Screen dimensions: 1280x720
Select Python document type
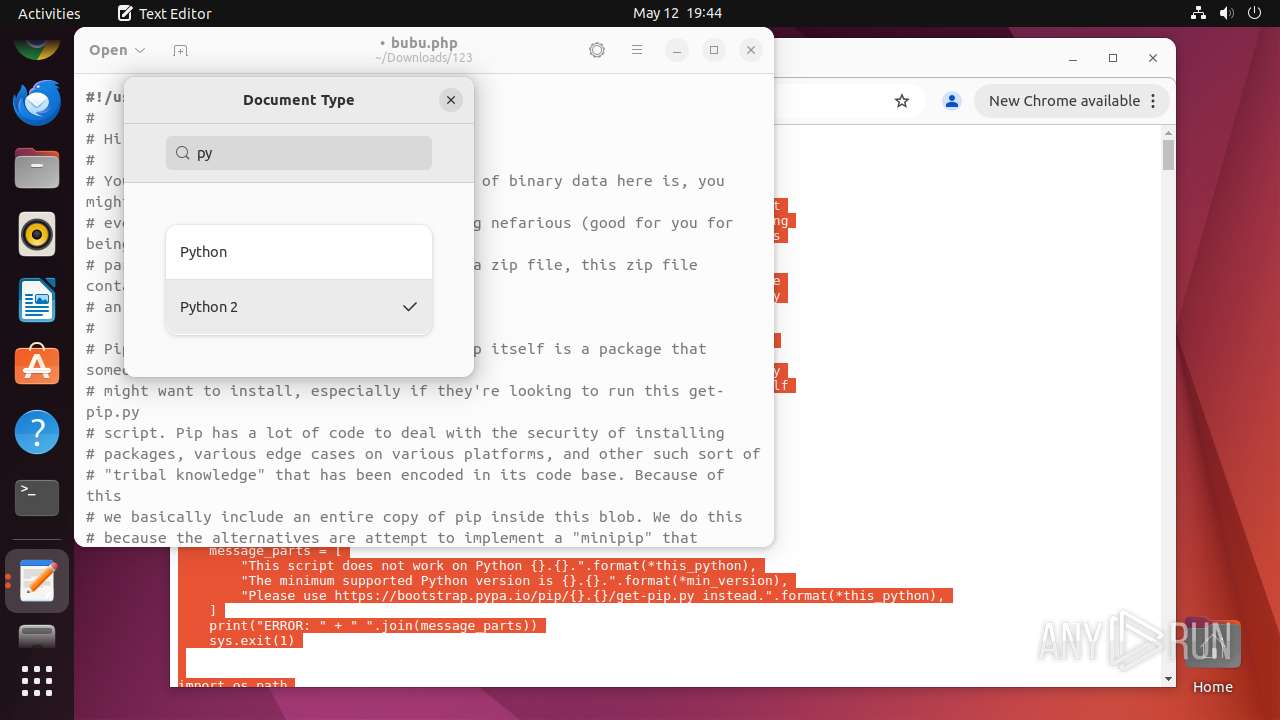tap(299, 252)
